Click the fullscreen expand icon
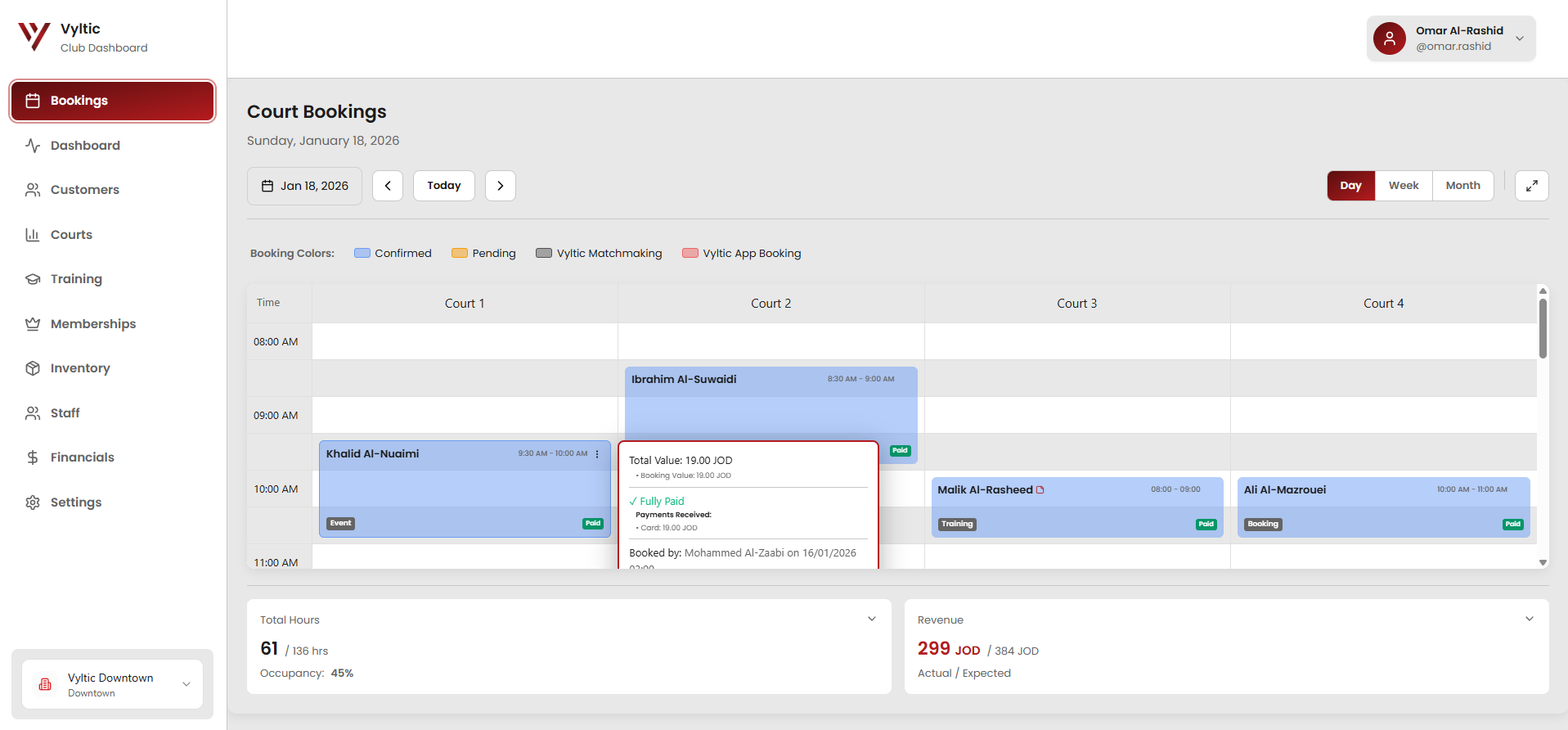The height and width of the screenshot is (730, 1568). pyautogui.click(x=1531, y=186)
